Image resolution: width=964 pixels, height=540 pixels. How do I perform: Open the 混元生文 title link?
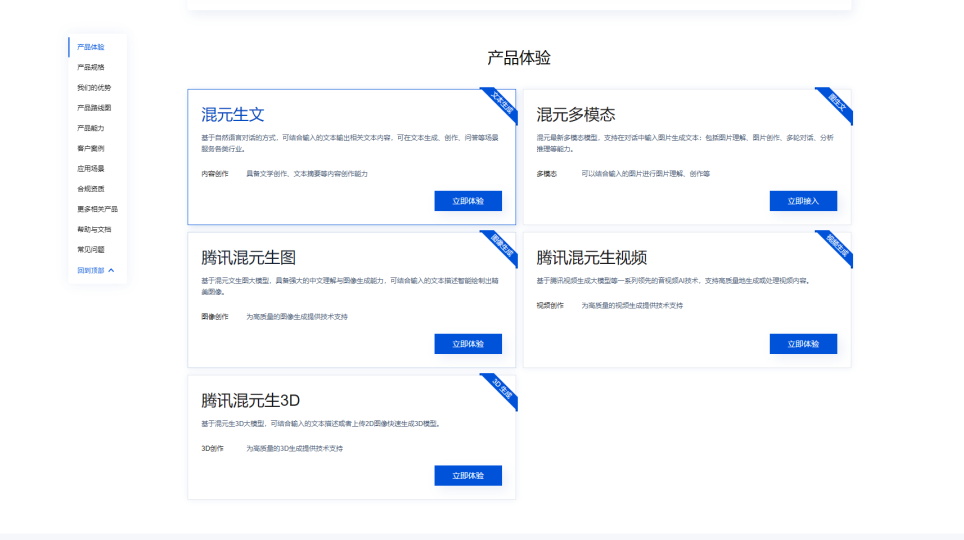pos(232,114)
